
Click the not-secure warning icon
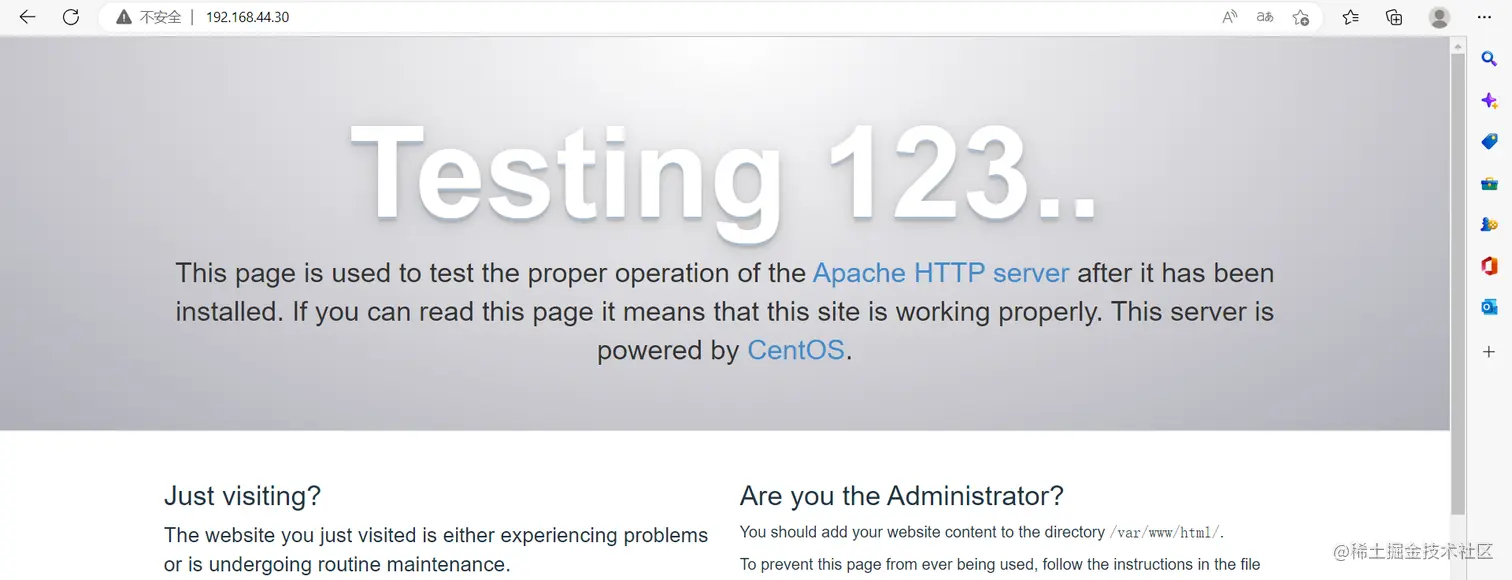[124, 17]
